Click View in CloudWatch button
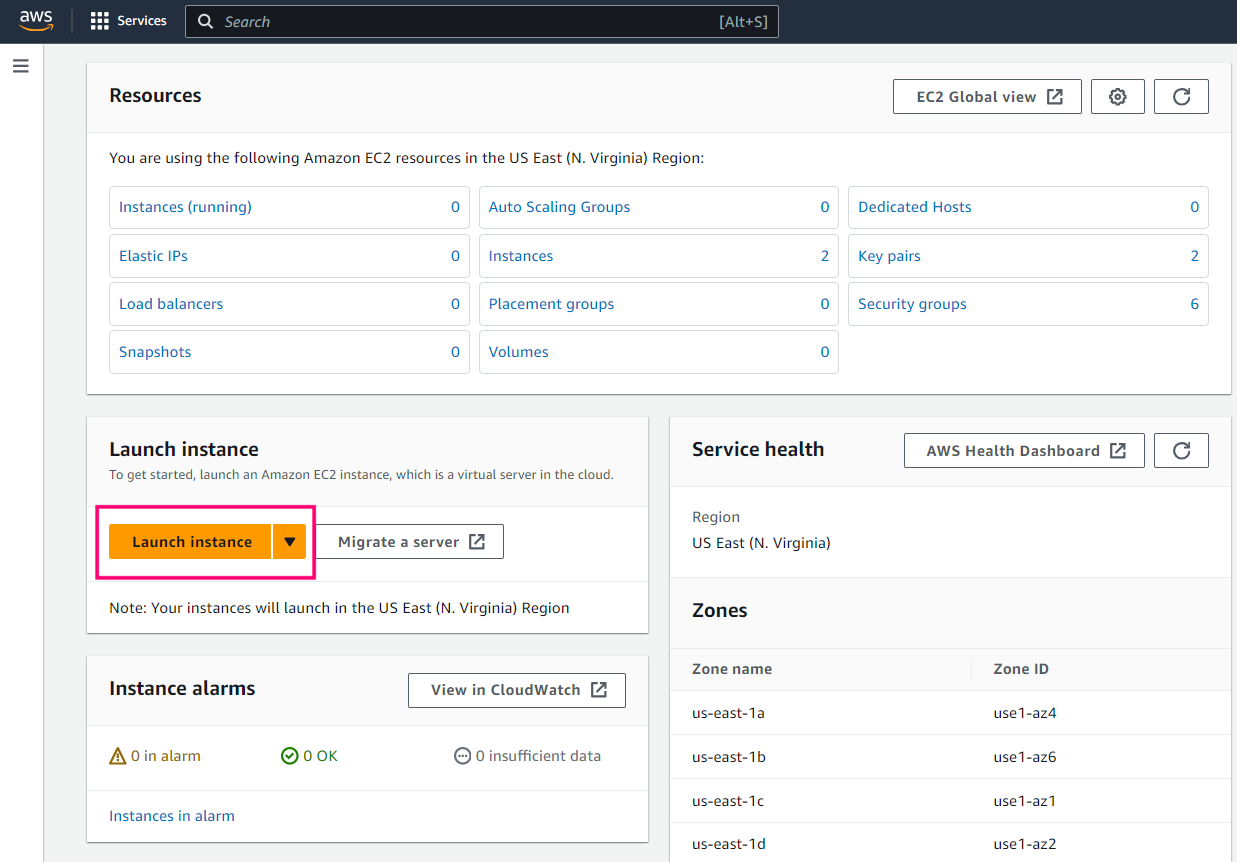The image size is (1237, 862). coord(517,690)
